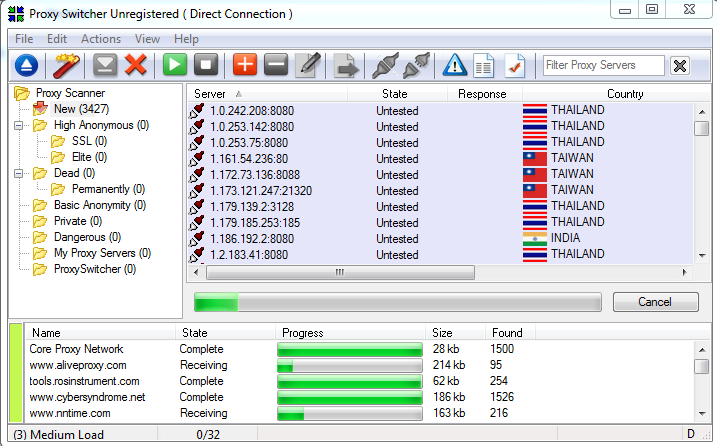Select proxy 1.173.121.247:21320 row
This screenshot has height=446, width=717.
coord(441,191)
